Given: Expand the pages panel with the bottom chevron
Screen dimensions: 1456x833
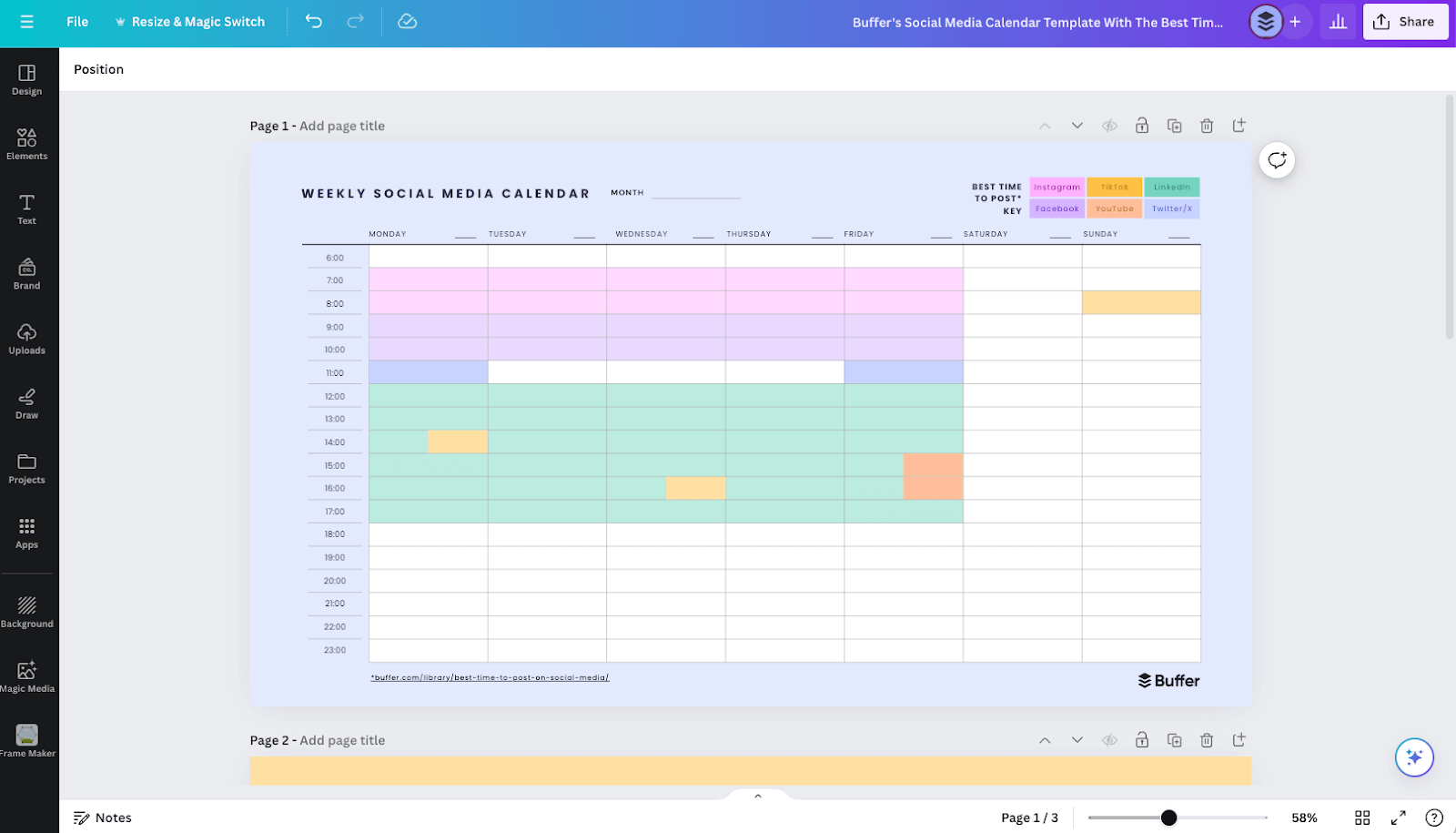Looking at the screenshot, I should click(x=757, y=794).
